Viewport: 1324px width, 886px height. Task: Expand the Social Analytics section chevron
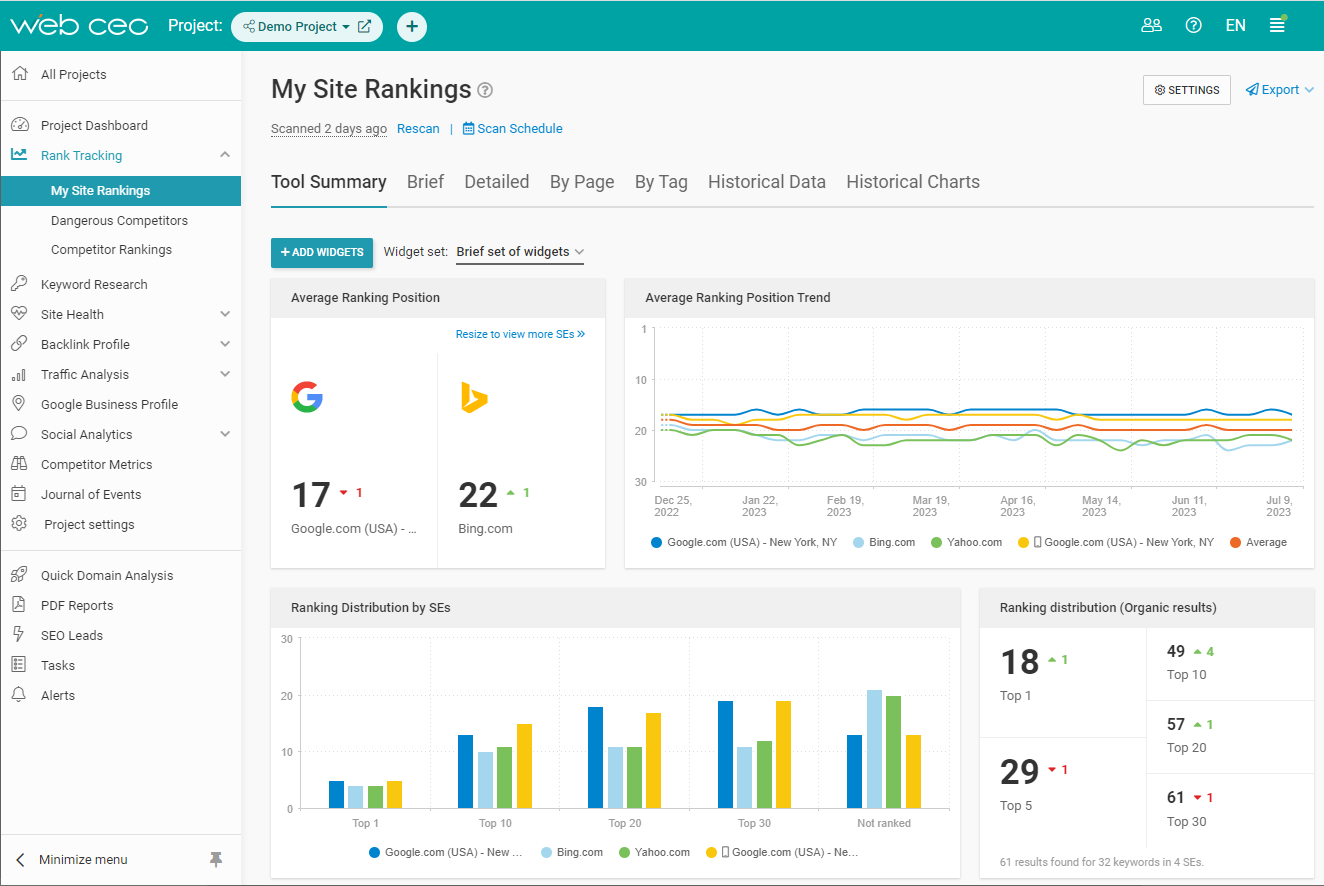coord(225,434)
